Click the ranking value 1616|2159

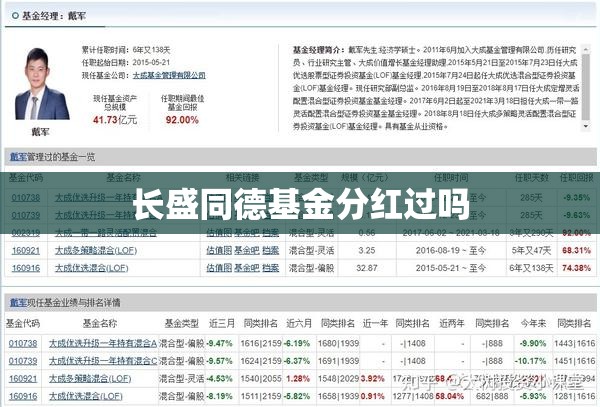261,344
